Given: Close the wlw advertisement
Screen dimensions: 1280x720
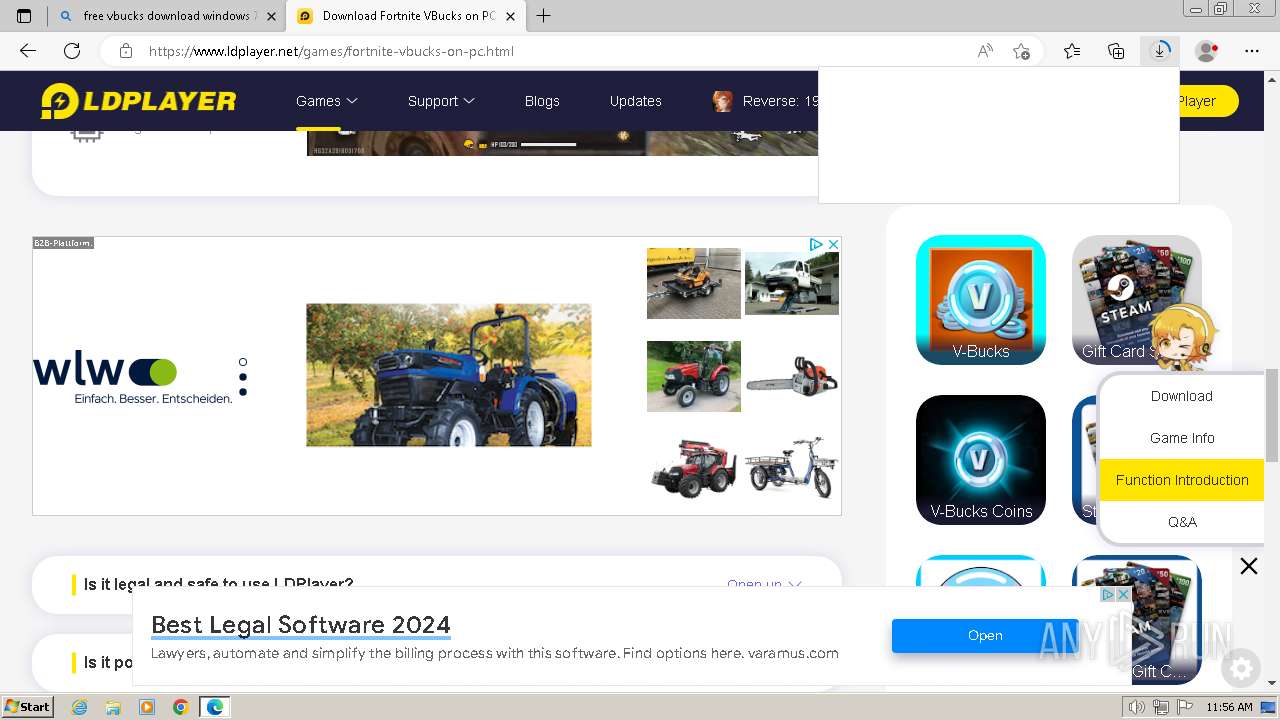Looking at the screenshot, I should click(x=833, y=244).
